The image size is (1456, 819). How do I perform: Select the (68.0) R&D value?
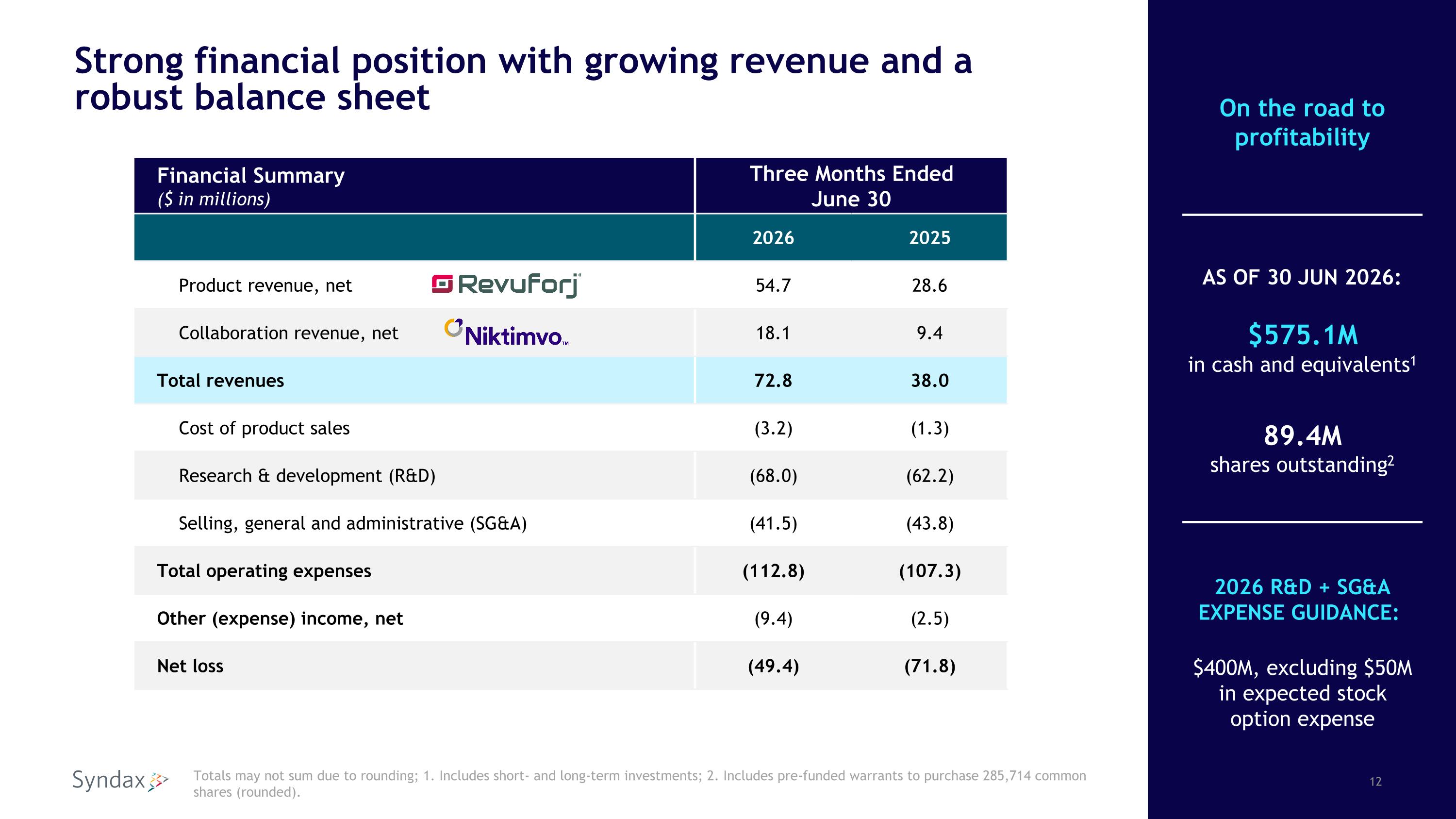coord(773,476)
